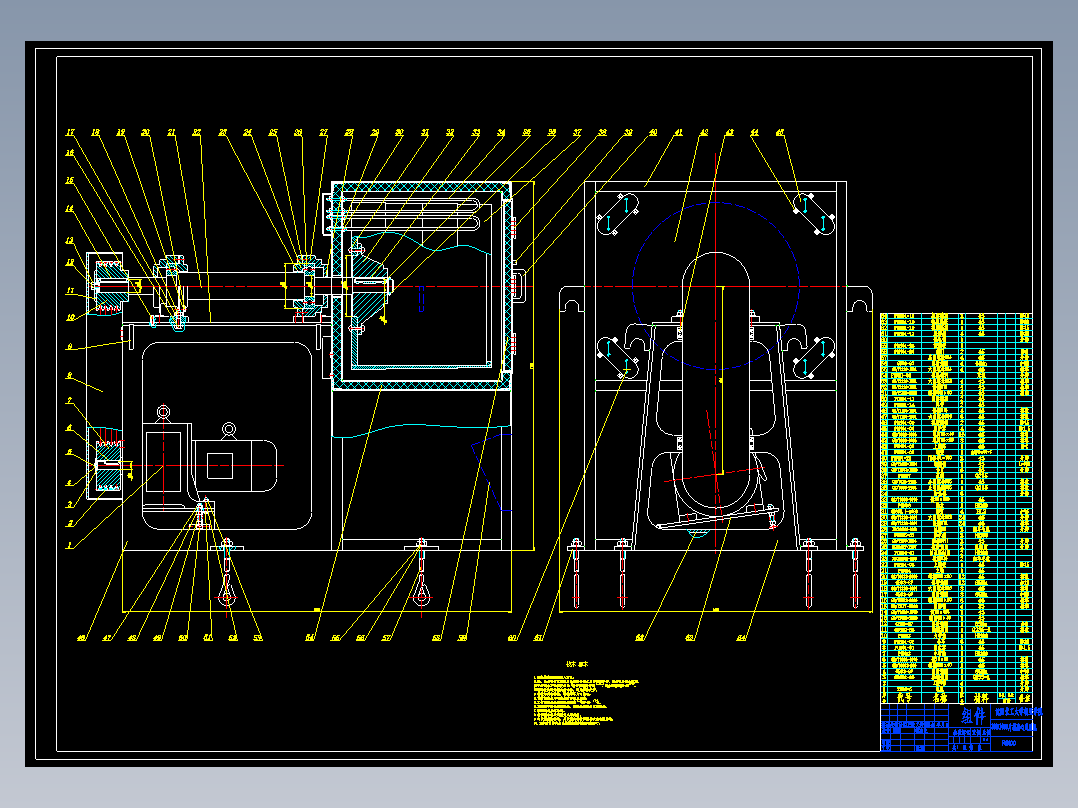Click part number label 10
Image resolution: width=1078 pixels, height=808 pixels.
[x=70, y=317]
